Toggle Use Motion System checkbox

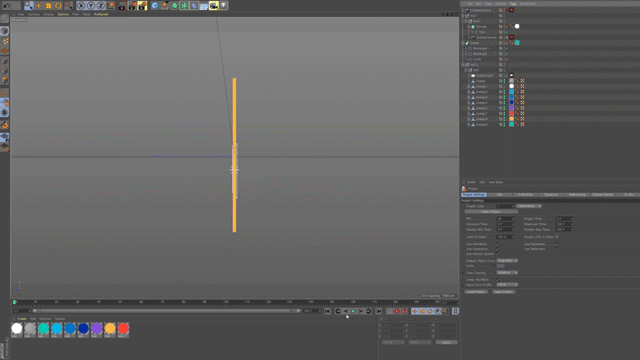click(x=498, y=254)
